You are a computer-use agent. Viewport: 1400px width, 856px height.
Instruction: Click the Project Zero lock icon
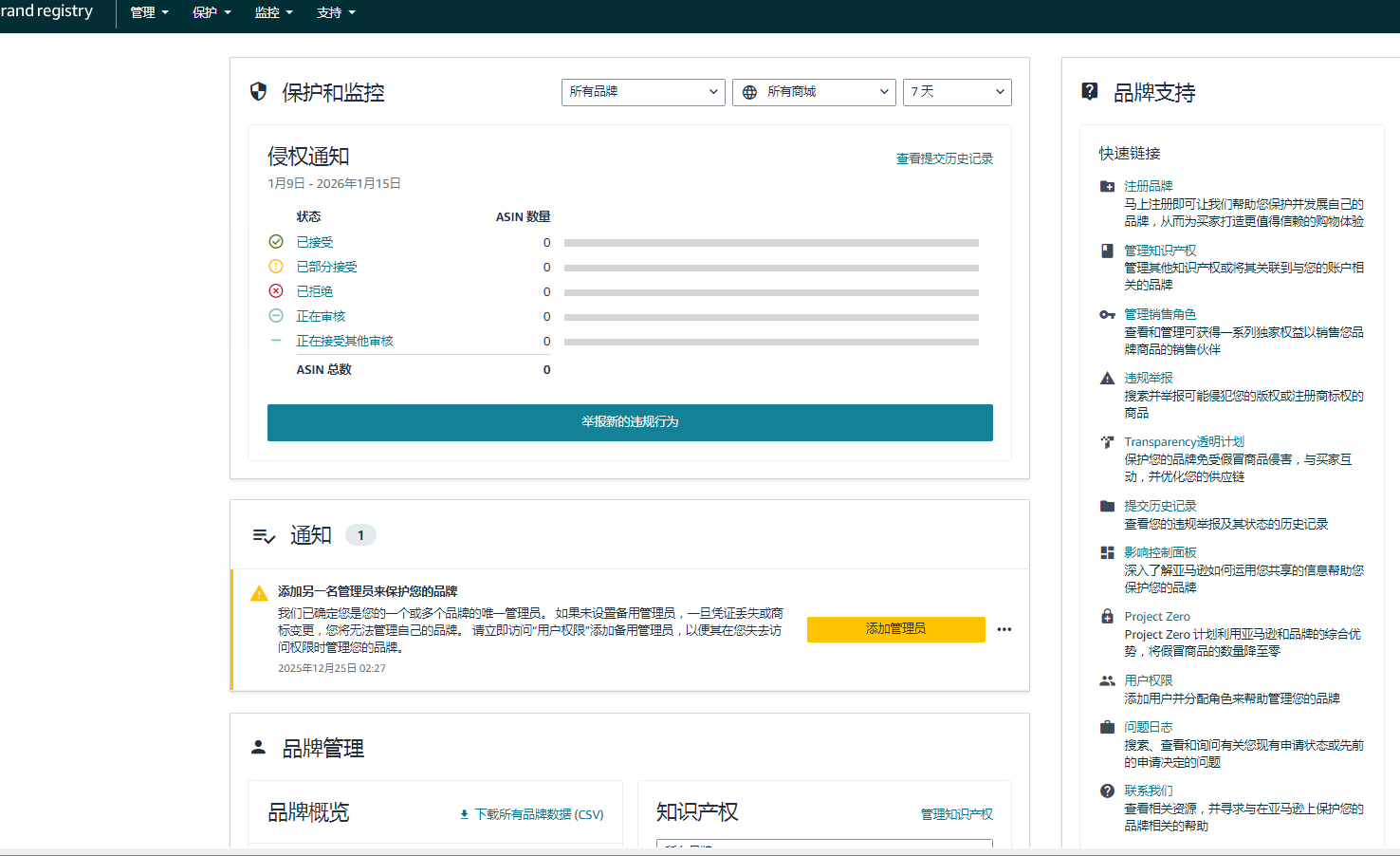[x=1107, y=616]
